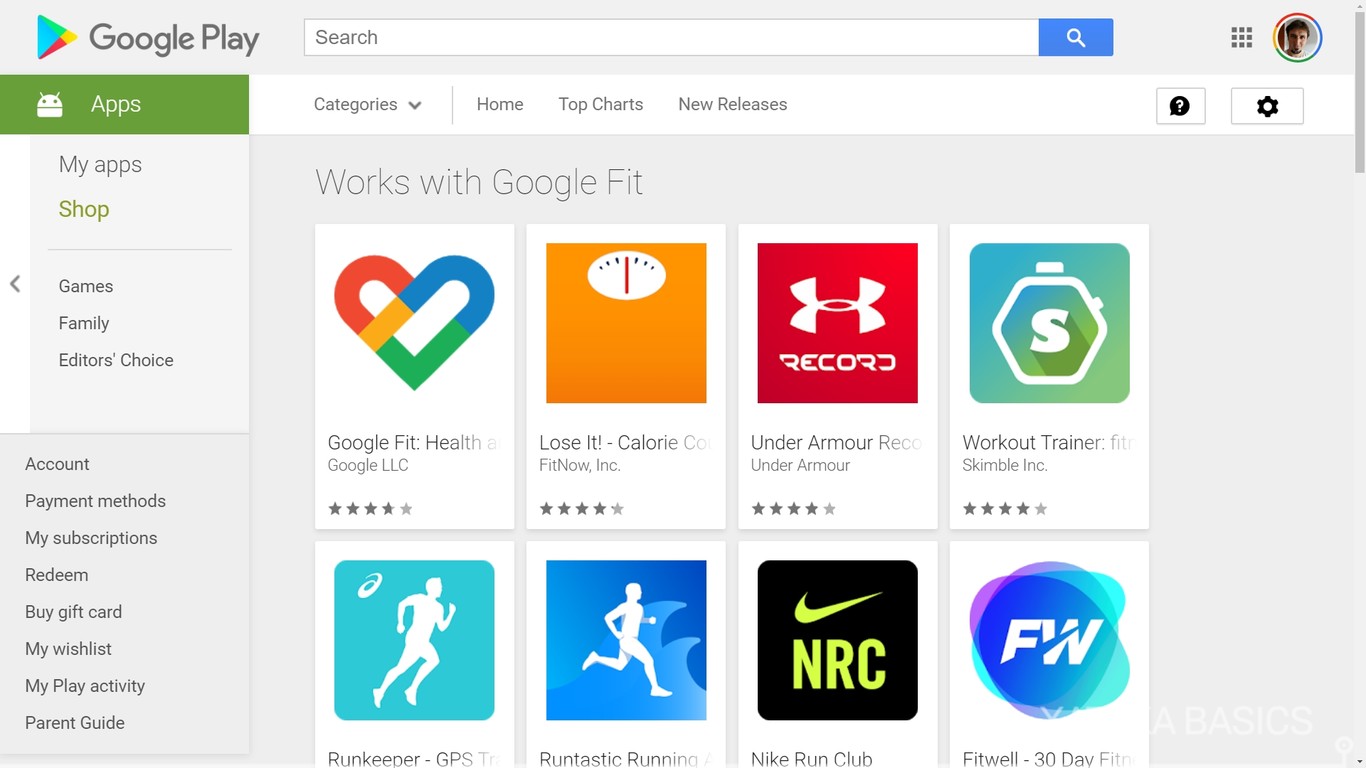
Task: Select Editors' Choice in the sidebar
Action: [116, 360]
